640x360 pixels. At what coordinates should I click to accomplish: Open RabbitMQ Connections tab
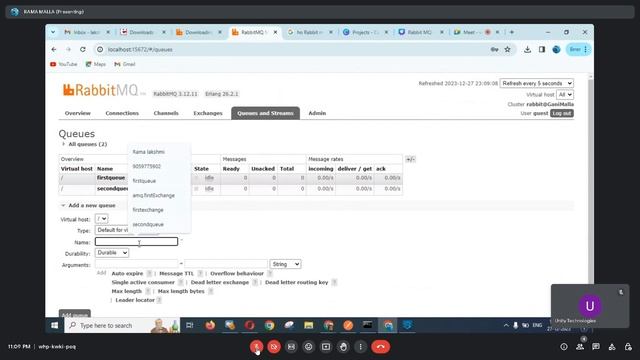tap(122, 113)
